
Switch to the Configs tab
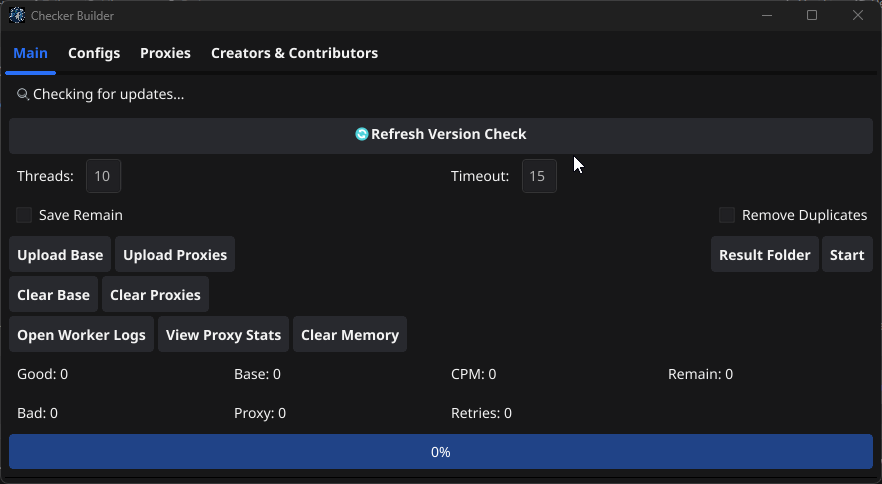tap(94, 53)
